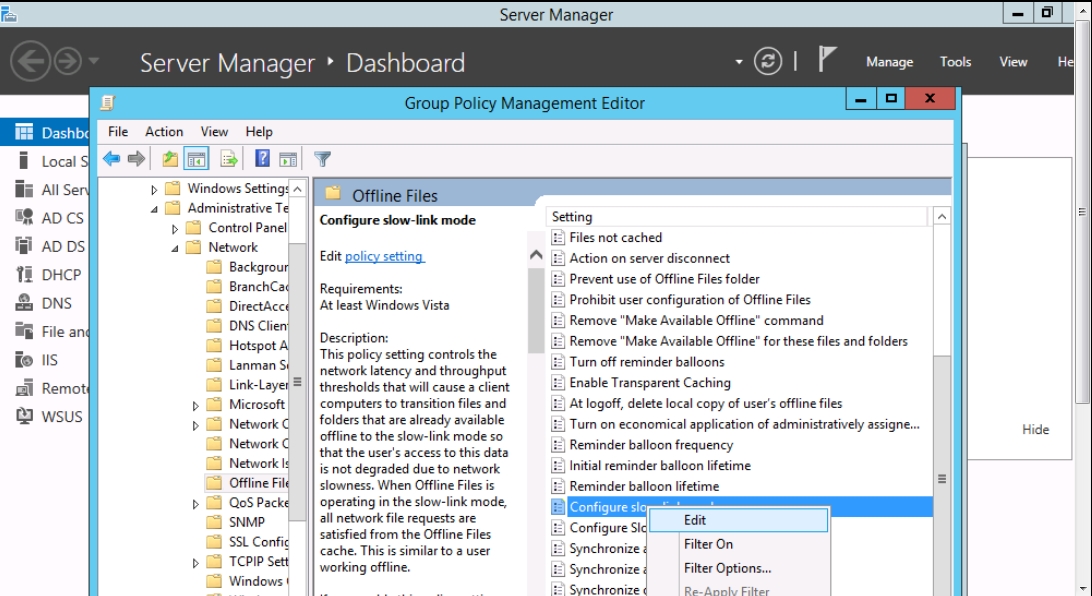Expand the Windows Settings tree node

pyautogui.click(x=154, y=189)
